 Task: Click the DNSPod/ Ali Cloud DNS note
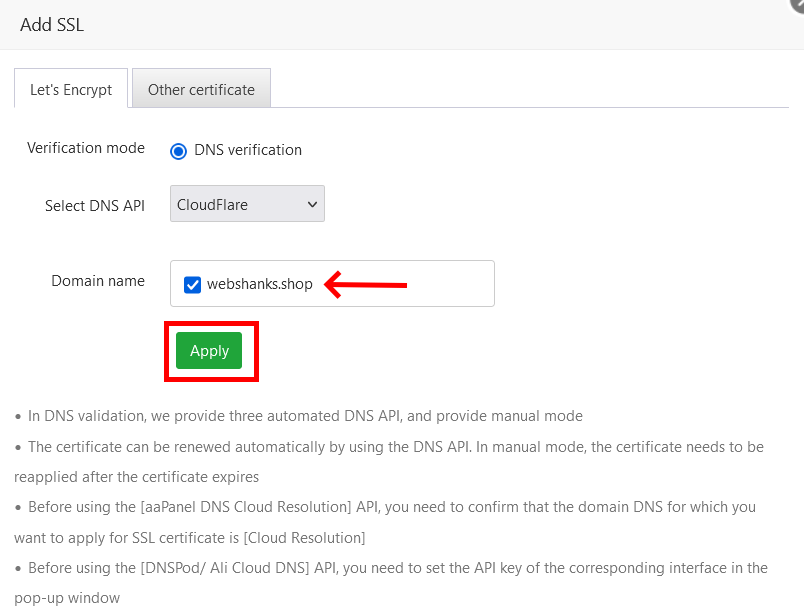[391, 583]
